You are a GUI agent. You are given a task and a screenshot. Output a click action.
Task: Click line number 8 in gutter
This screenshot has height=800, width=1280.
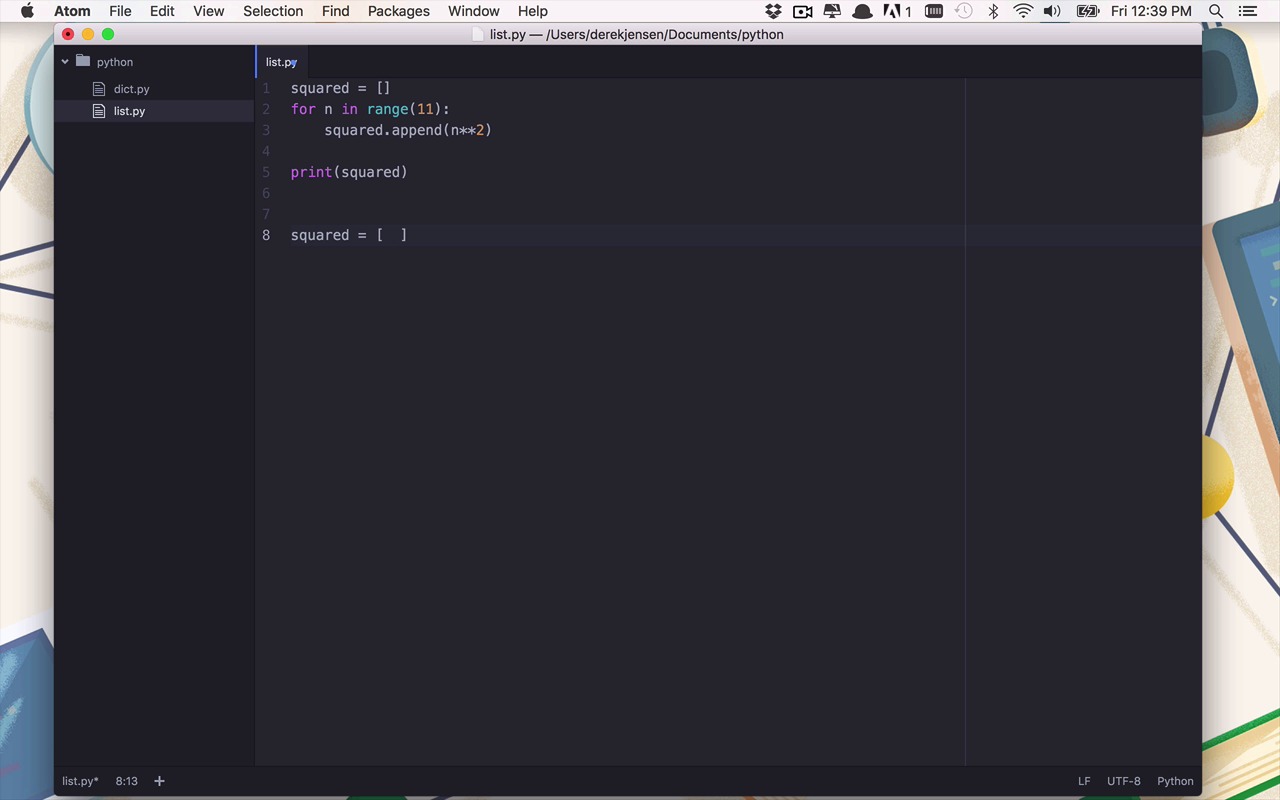[x=266, y=235]
